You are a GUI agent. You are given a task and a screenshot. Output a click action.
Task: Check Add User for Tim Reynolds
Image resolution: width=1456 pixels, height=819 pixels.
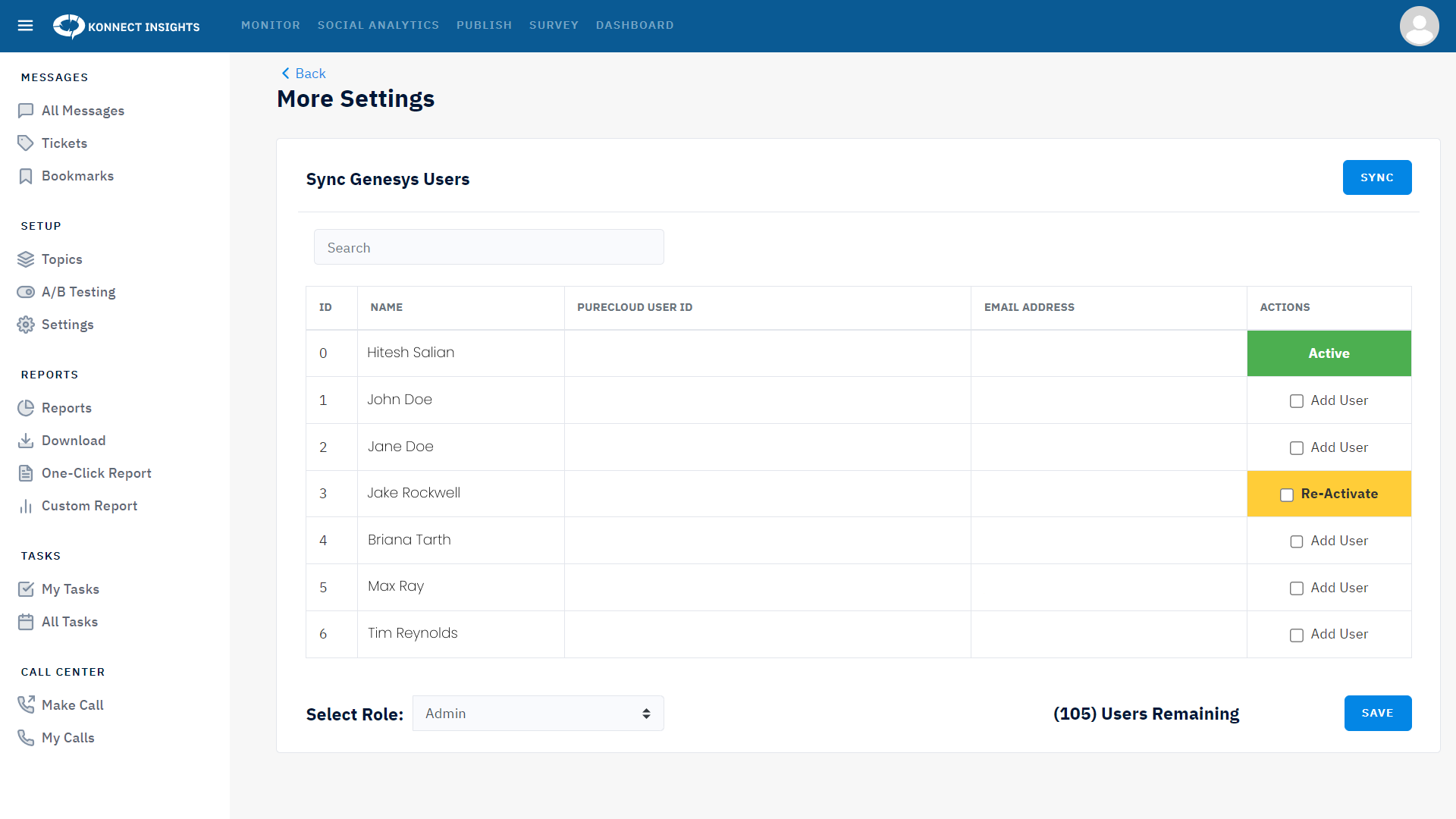tap(1297, 635)
